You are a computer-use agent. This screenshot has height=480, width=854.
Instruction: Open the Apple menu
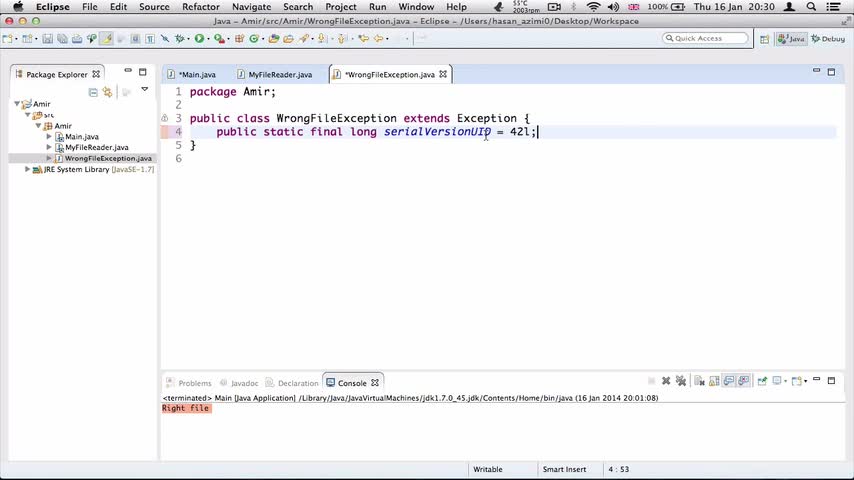pyautogui.click(x=18, y=7)
